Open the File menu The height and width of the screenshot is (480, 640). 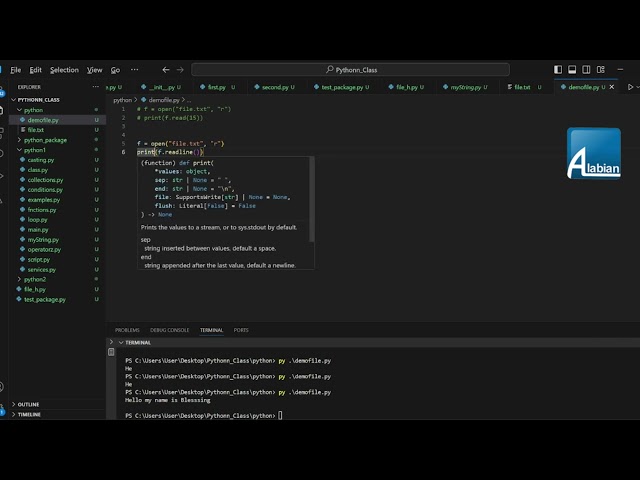pyautogui.click(x=16, y=70)
